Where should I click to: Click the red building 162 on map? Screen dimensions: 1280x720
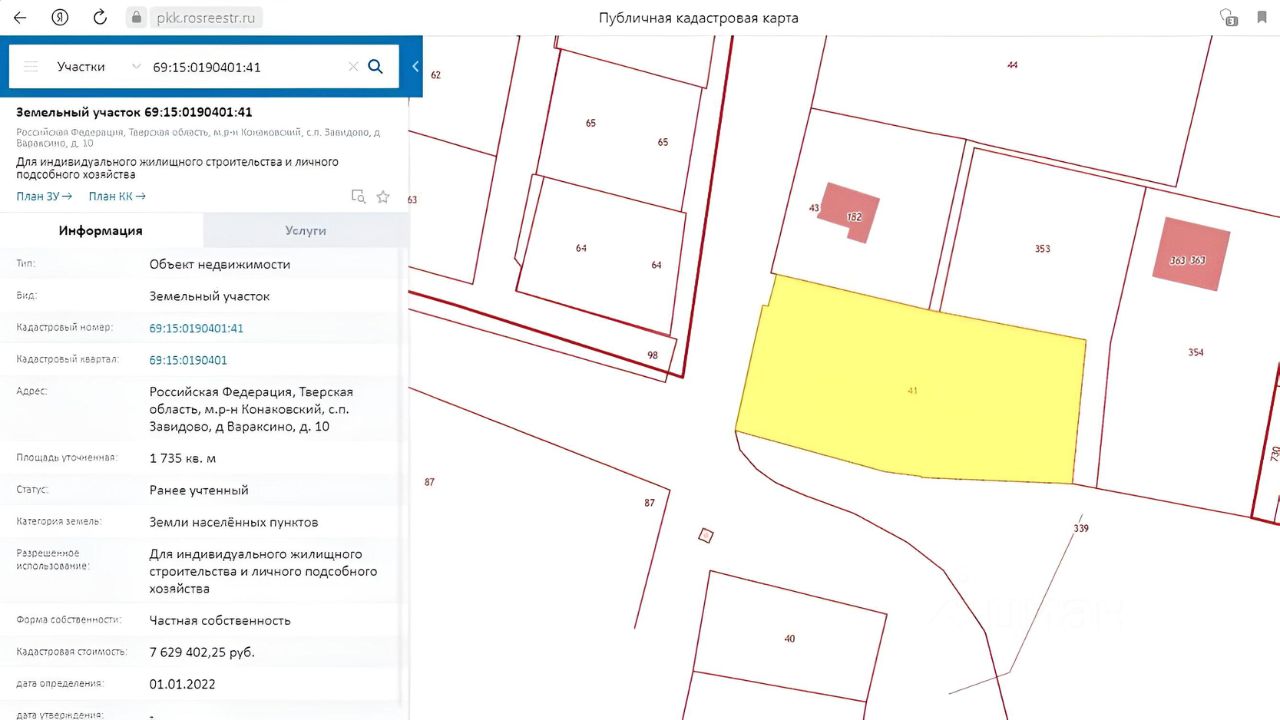click(849, 212)
